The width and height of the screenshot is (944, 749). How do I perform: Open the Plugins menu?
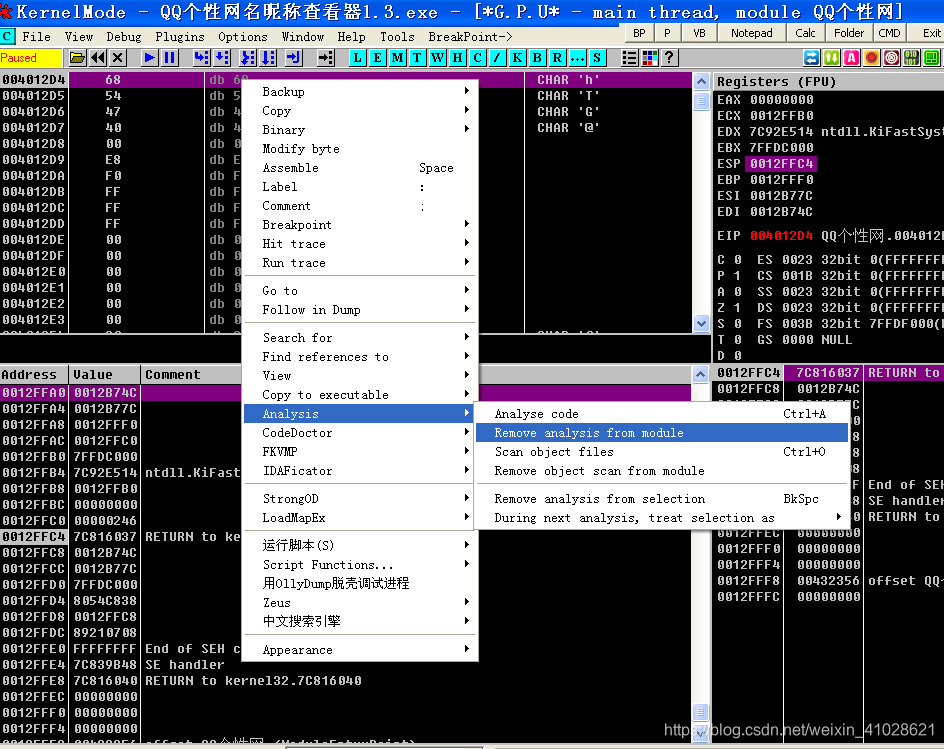179,37
